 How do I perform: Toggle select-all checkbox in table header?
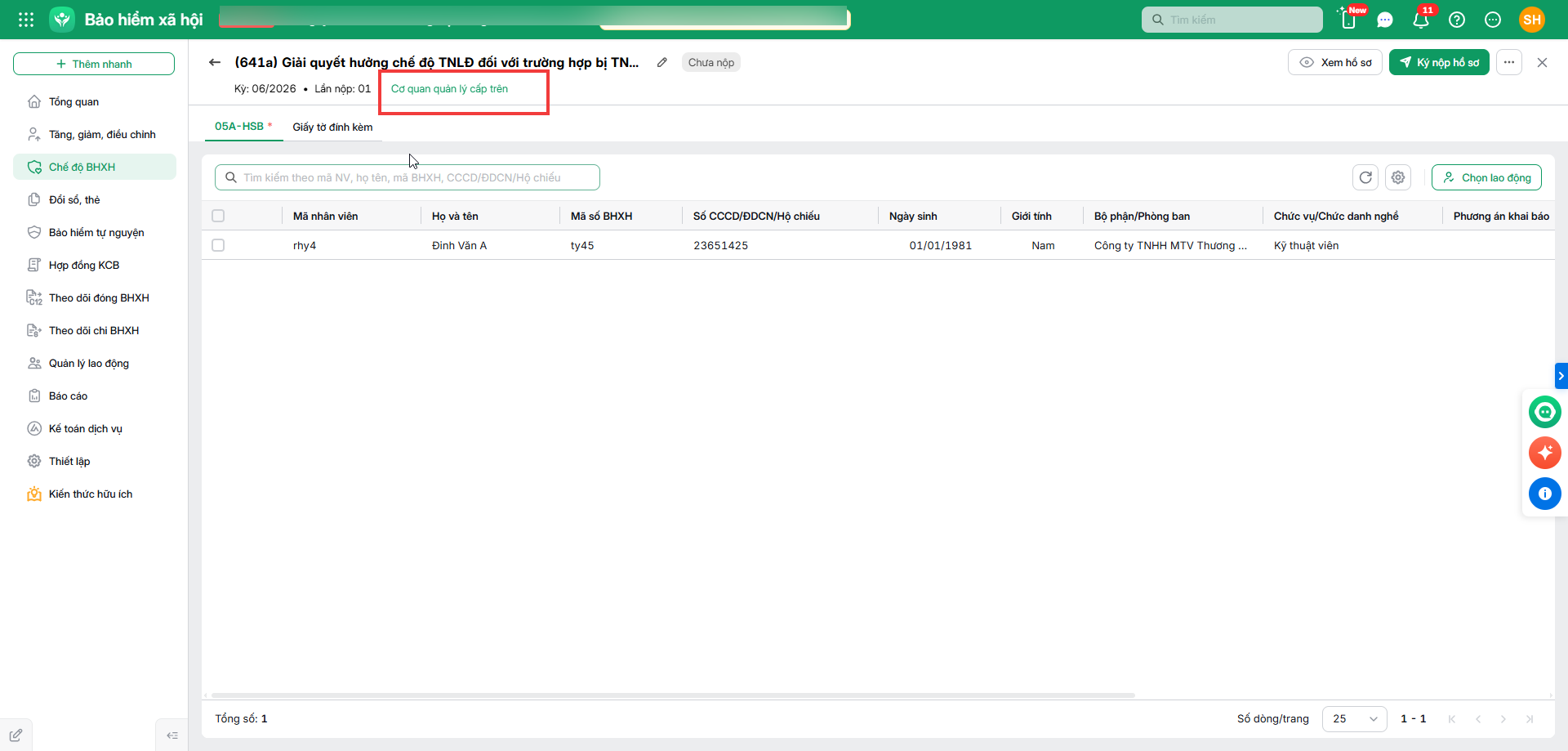[x=218, y=216]
